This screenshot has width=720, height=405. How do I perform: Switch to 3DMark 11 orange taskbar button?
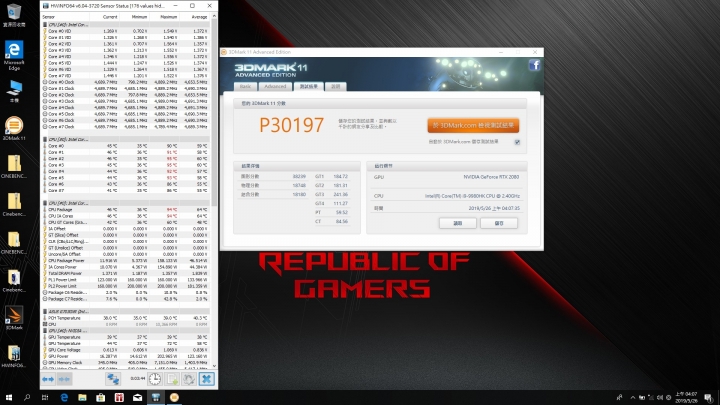pyautogui.click(x=174, y=398)
